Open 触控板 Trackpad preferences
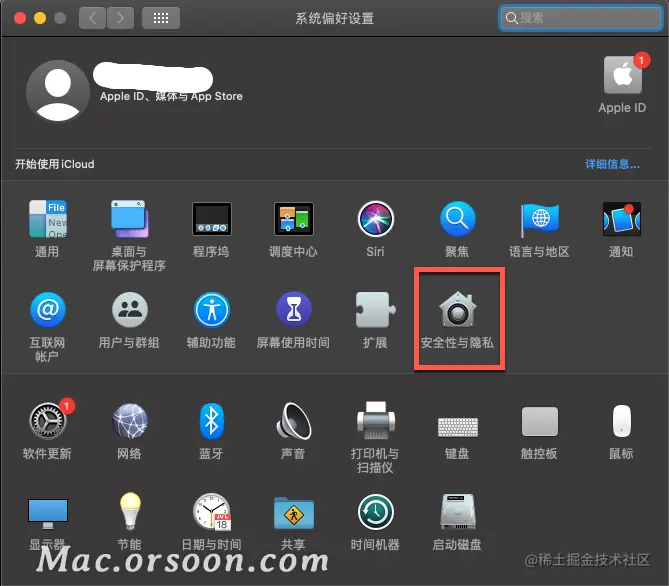This screenshot has height=586, width=669. pyautogui.click(x=539, y=421)
